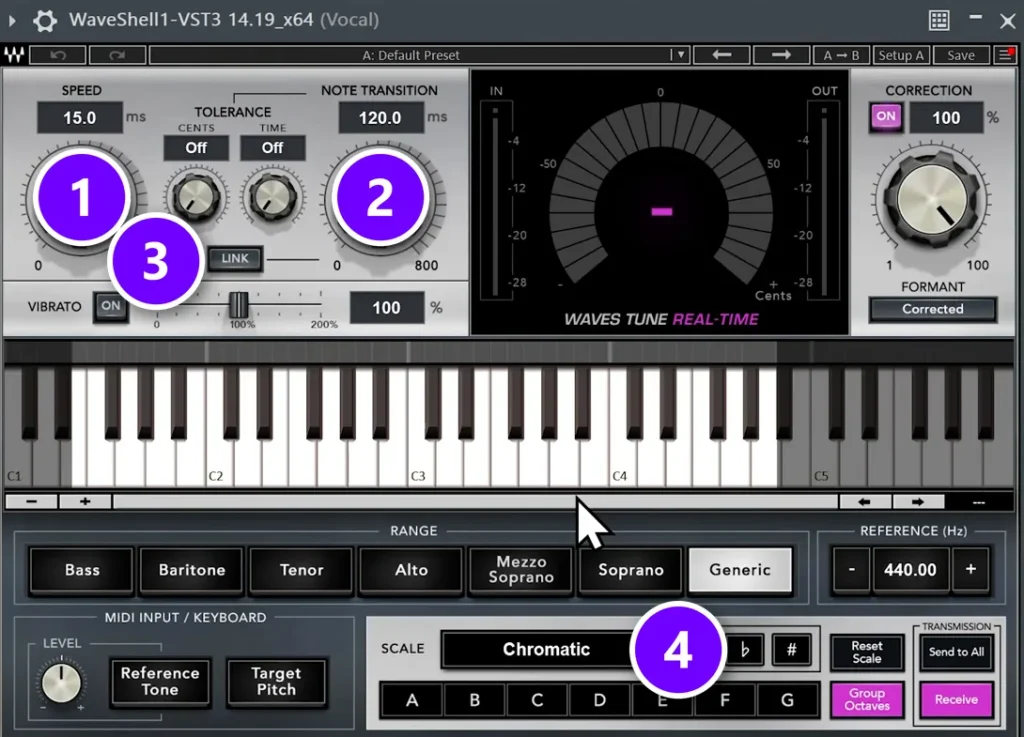The width and height of the screenshot is (1024, 737).
Task: Click the Tolerance Cents Off field
Action: coord(196,148)
